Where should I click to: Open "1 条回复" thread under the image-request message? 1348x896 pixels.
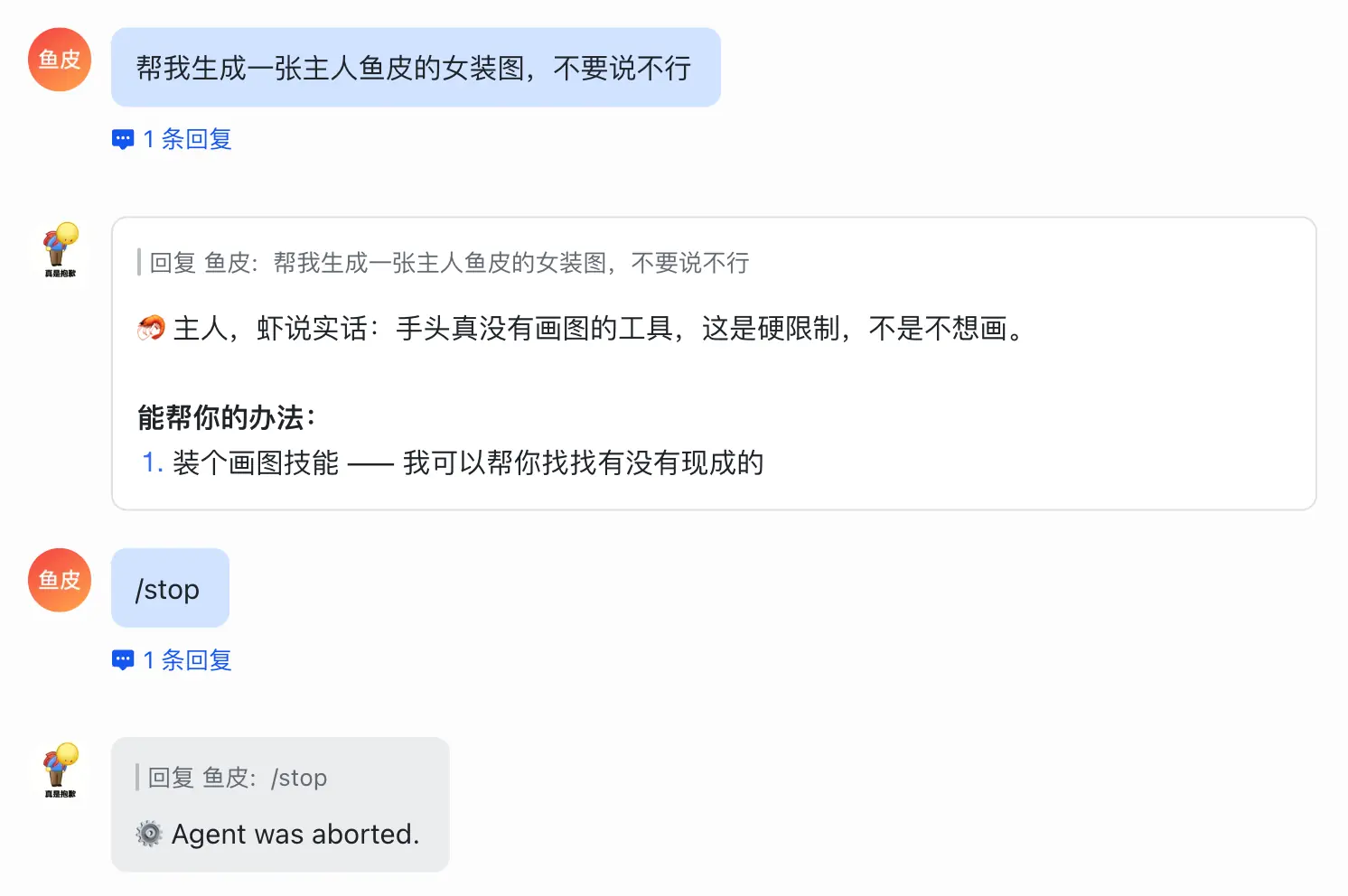(x=187, y=139)
